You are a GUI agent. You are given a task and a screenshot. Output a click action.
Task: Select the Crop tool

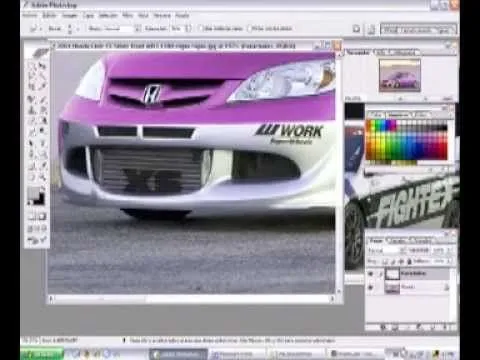(32, 86)
